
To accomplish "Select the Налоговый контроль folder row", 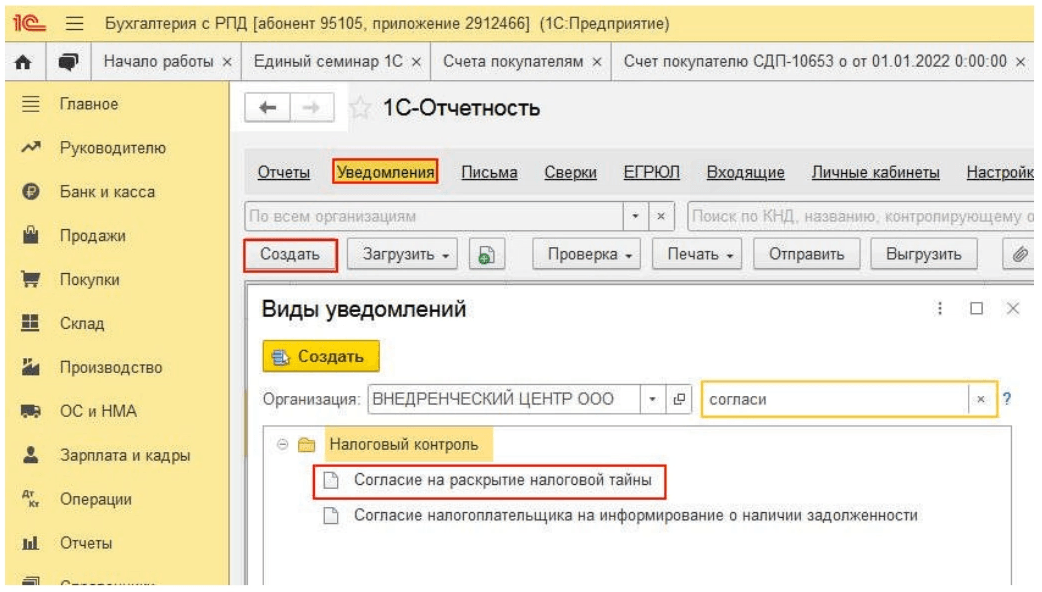I will [x=403, y=444].
